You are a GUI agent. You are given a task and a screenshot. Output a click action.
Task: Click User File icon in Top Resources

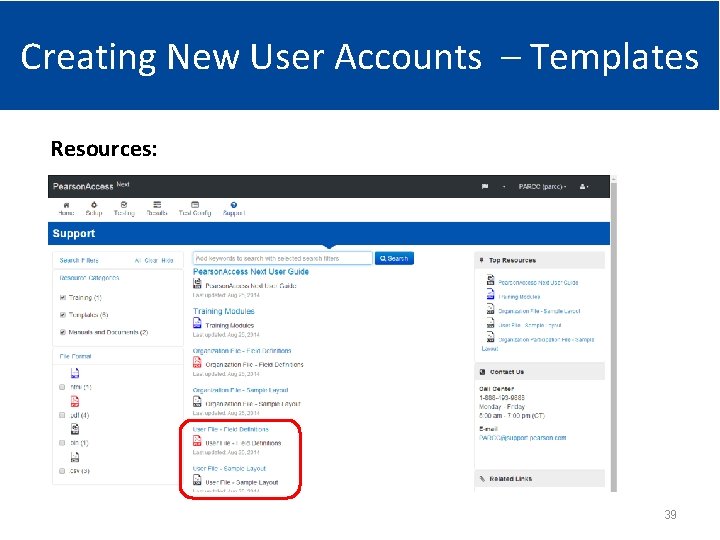click(490, 322)
